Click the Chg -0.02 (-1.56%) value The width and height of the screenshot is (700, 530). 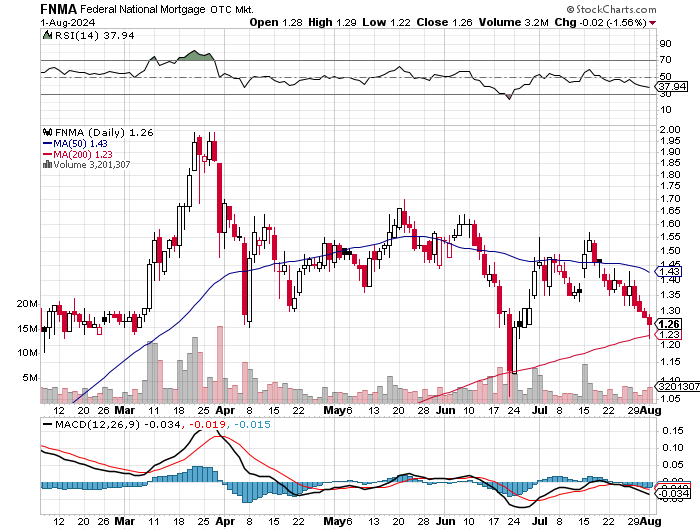click(x=600, y=22)
